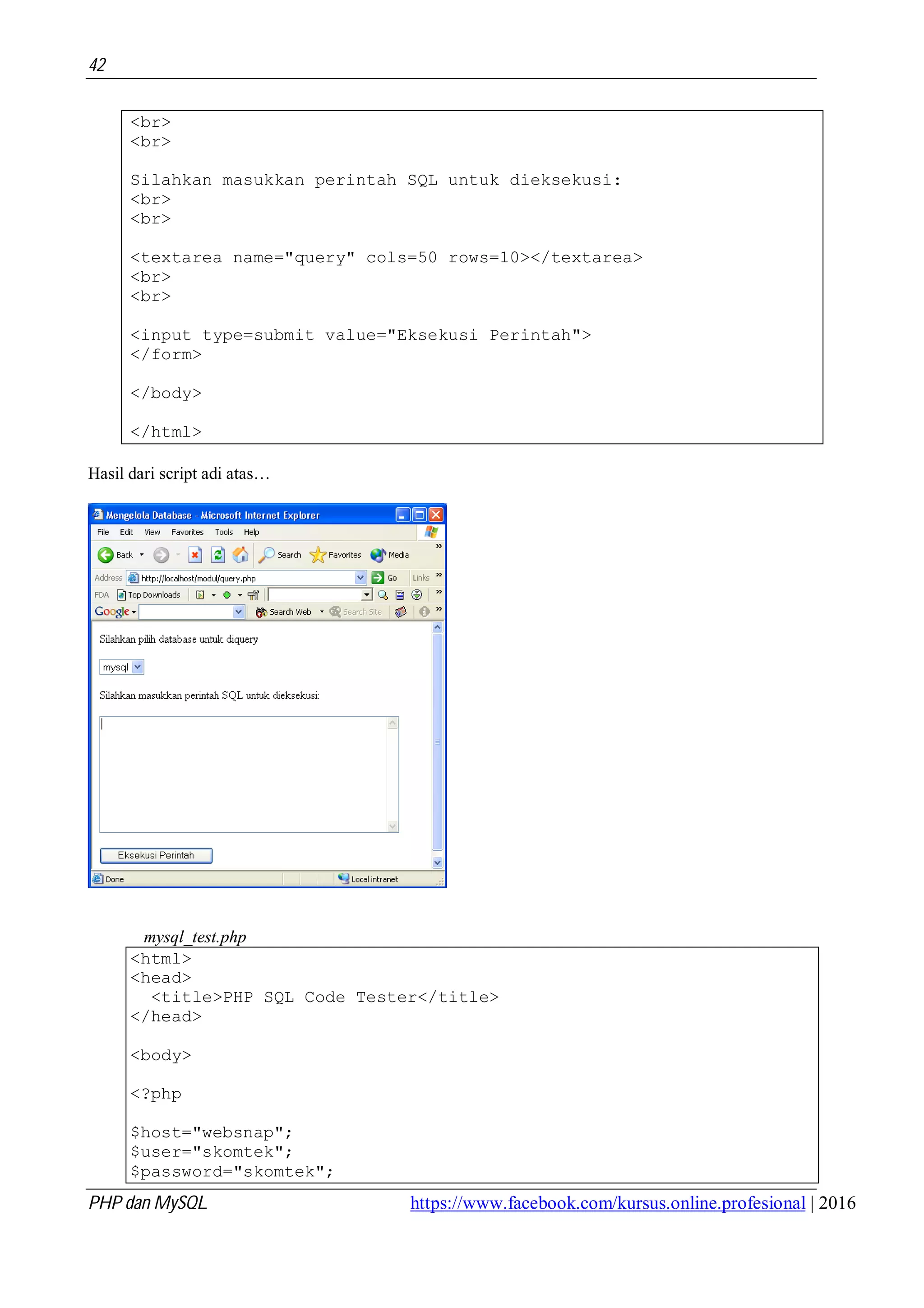Open Search pane via magnifier icon
This screenshot has width=924, height=1308.
click(x=266, y=555)
